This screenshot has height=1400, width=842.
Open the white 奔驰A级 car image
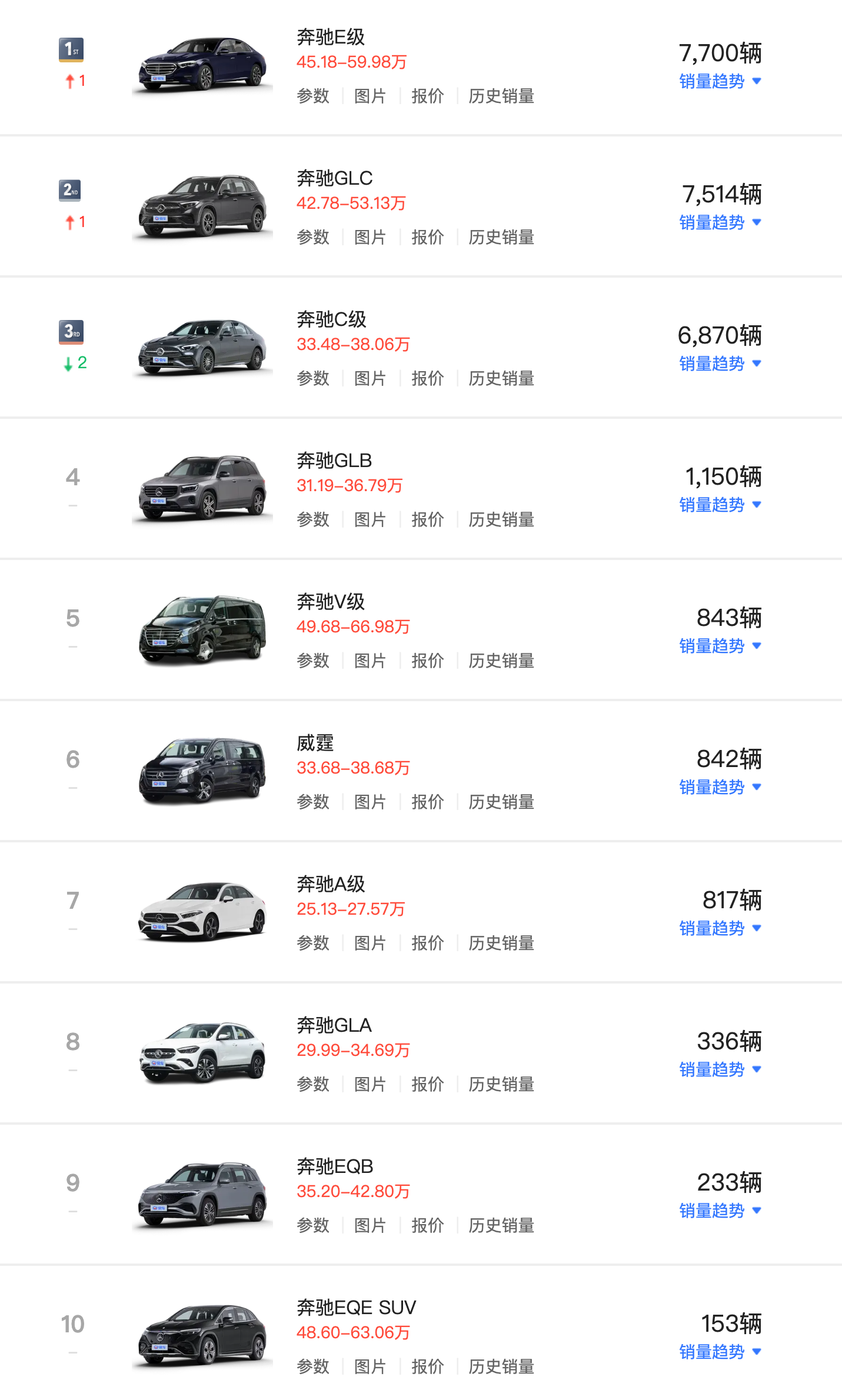(202, 912)
